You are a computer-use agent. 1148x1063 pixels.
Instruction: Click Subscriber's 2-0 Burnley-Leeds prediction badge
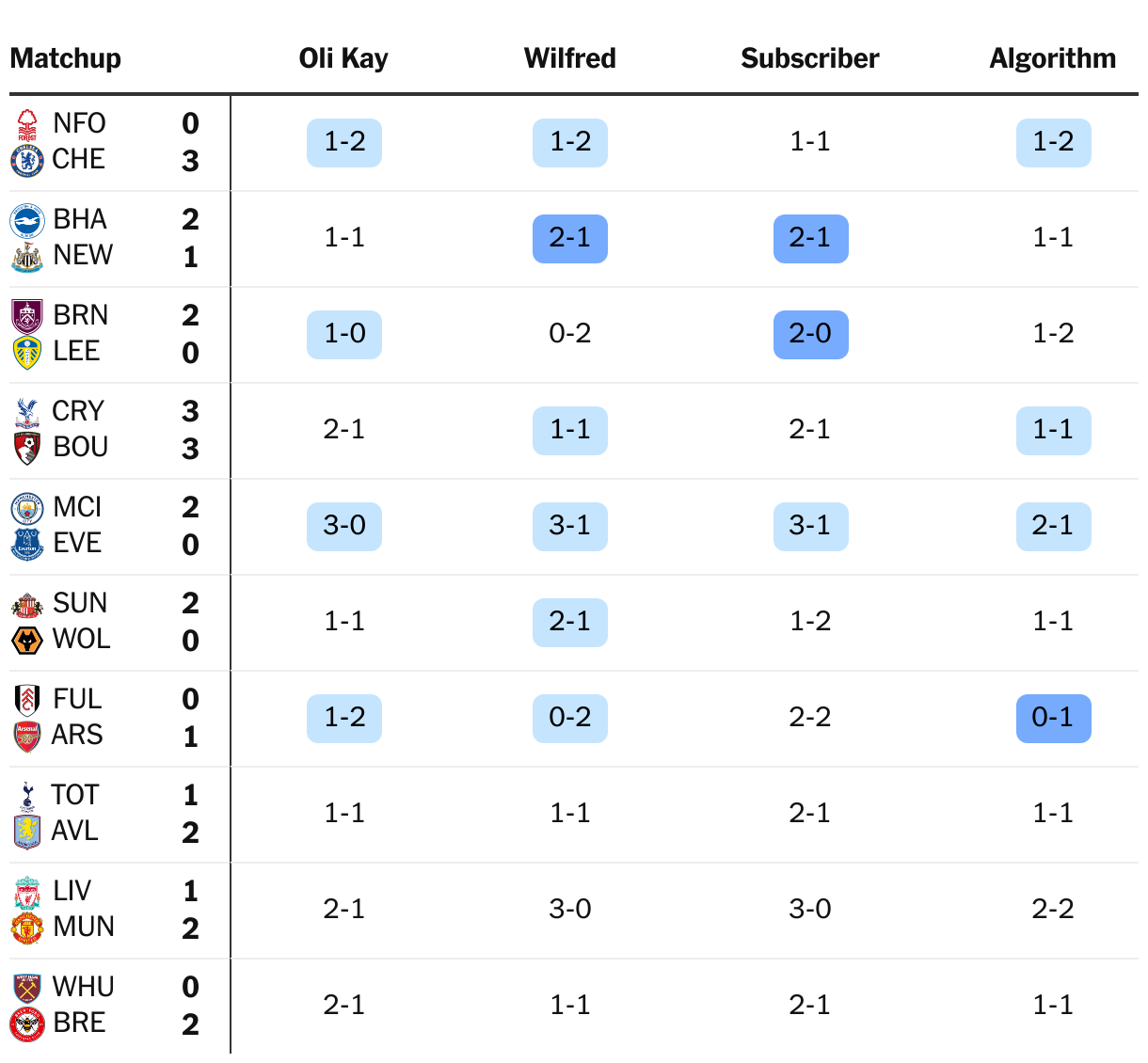[811, 335]
